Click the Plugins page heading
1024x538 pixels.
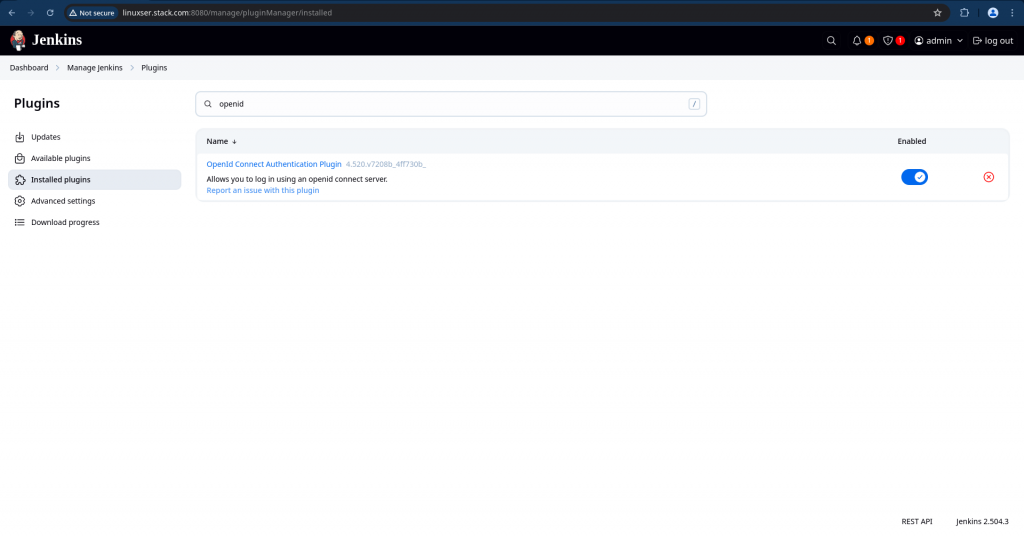coord(37,103)
